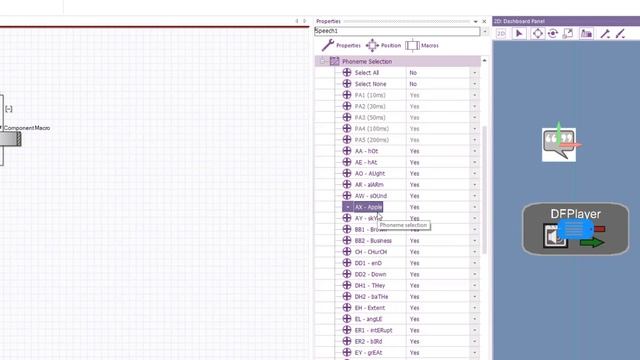Click the EY - grEAt property icon
This screenshot has width=640, height=360.
(x=347, y=352)
